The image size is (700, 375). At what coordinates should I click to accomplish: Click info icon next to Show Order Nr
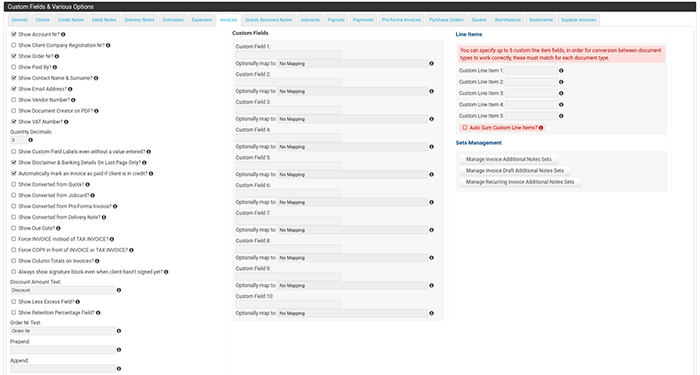point(57,56)
